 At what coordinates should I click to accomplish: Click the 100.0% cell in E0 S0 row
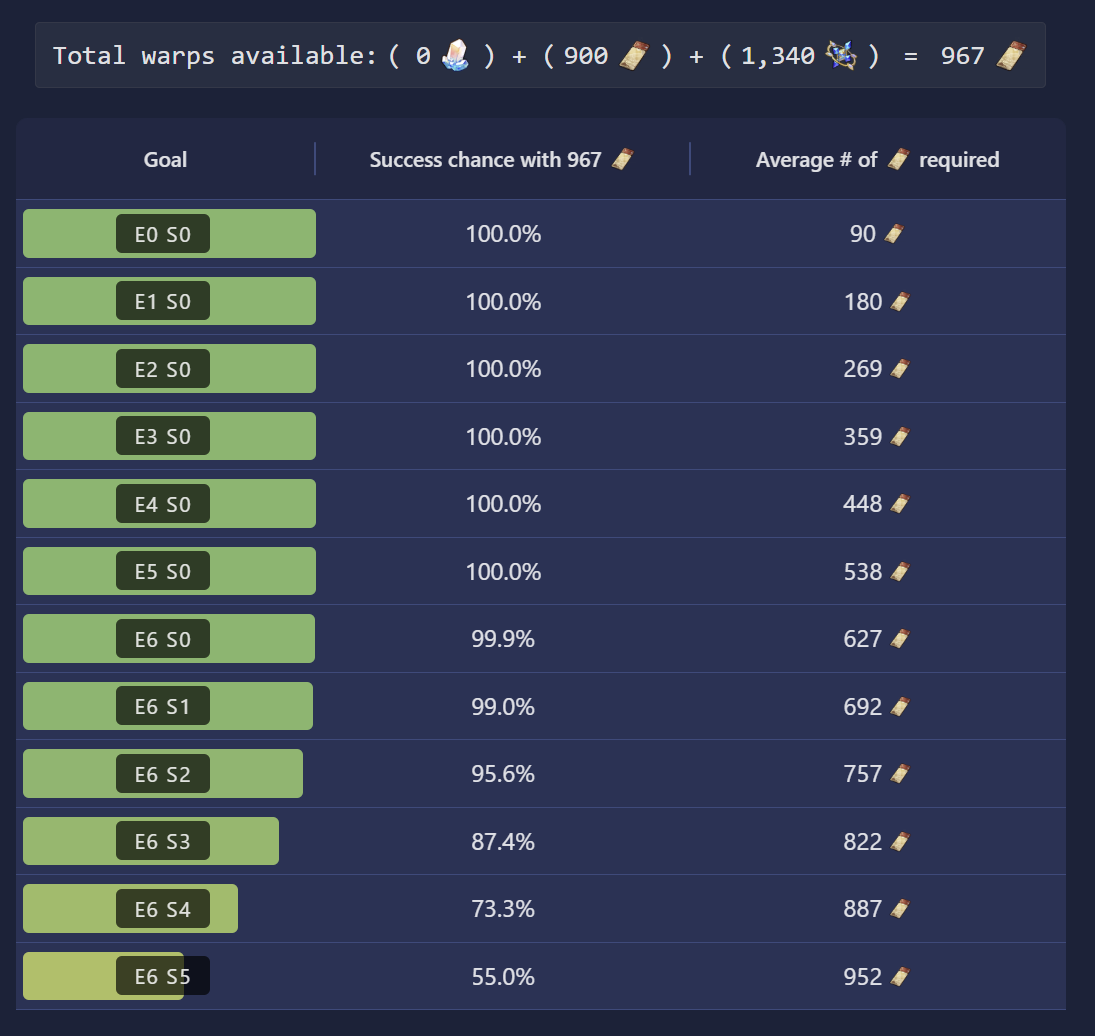click(504, 234)
